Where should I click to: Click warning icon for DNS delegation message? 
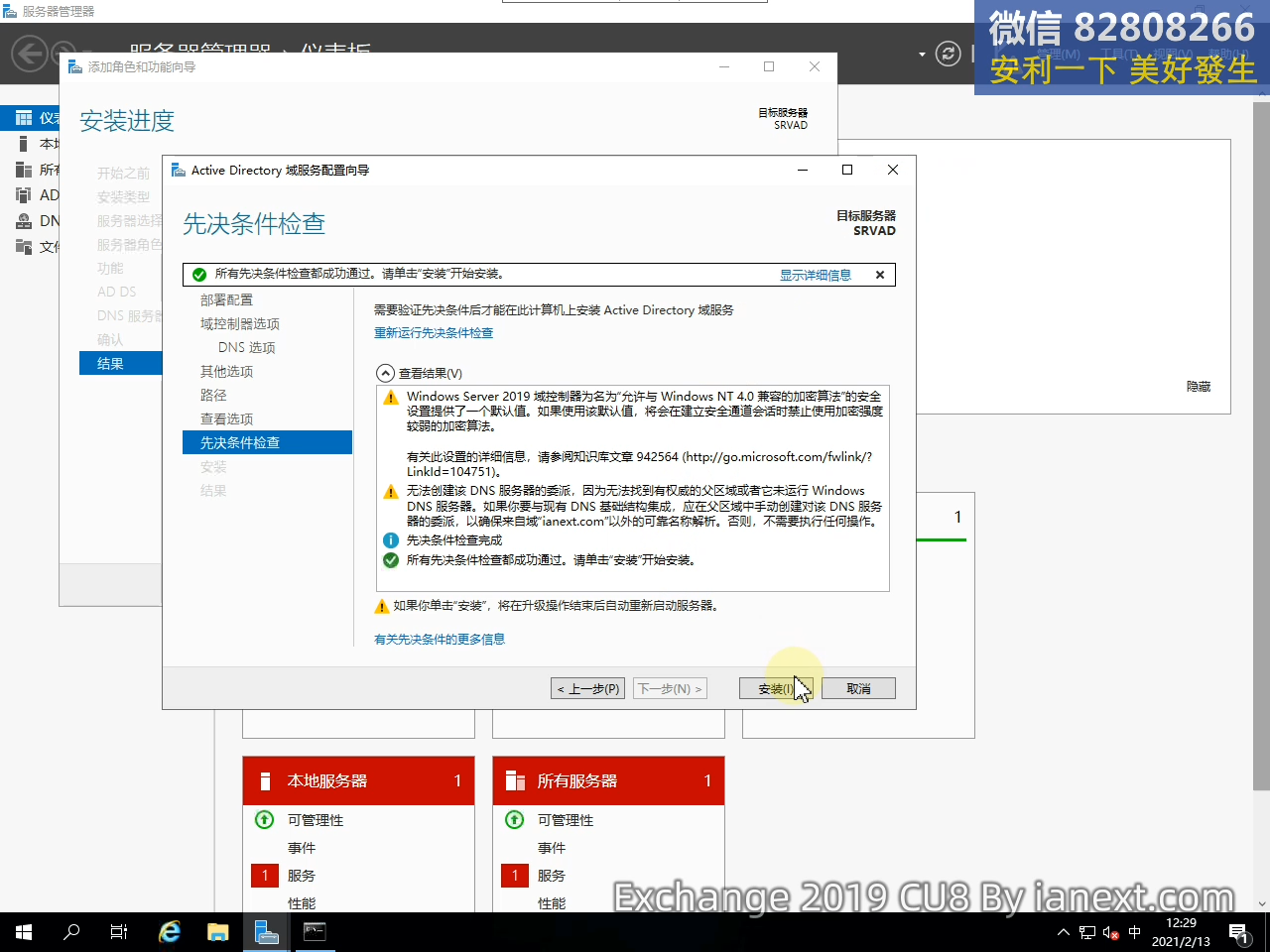(x=391, y=492)
